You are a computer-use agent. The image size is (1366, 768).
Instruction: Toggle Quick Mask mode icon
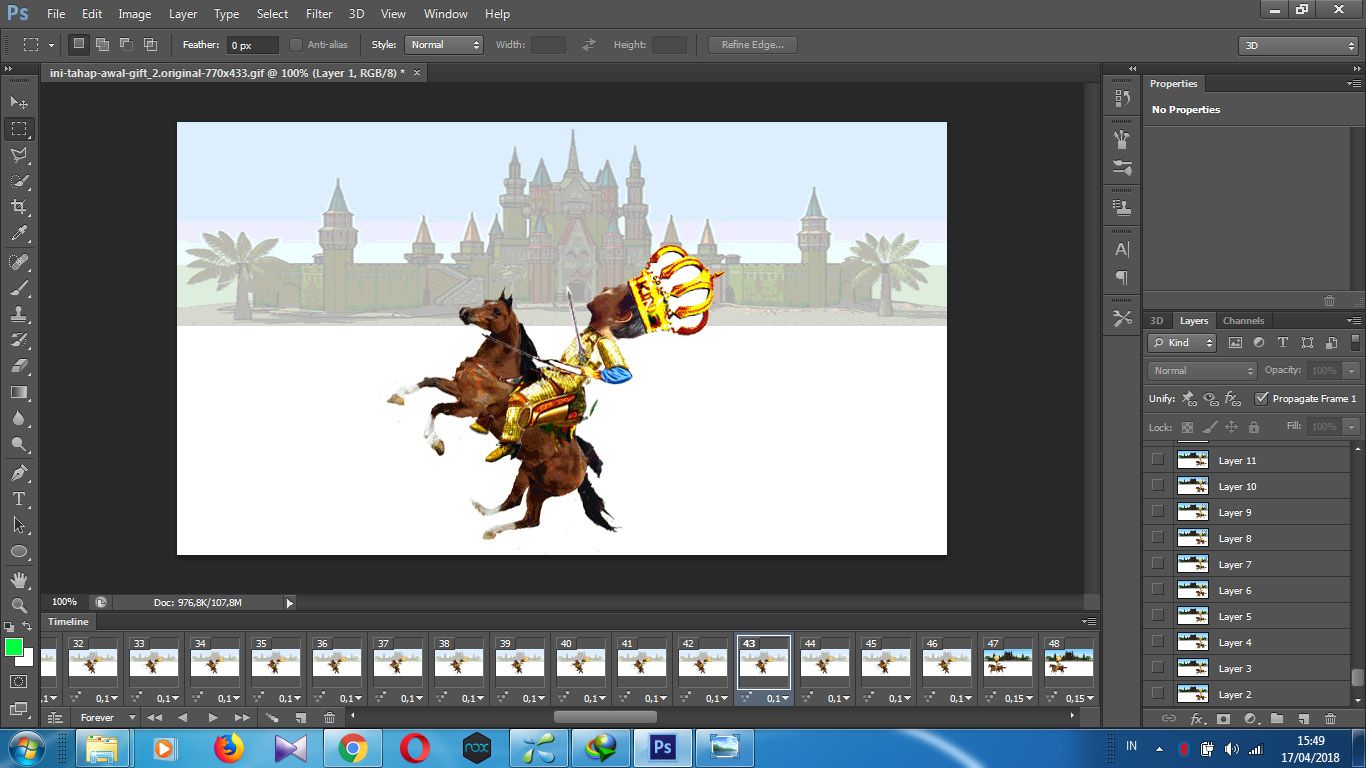click(x=19, y=682)
